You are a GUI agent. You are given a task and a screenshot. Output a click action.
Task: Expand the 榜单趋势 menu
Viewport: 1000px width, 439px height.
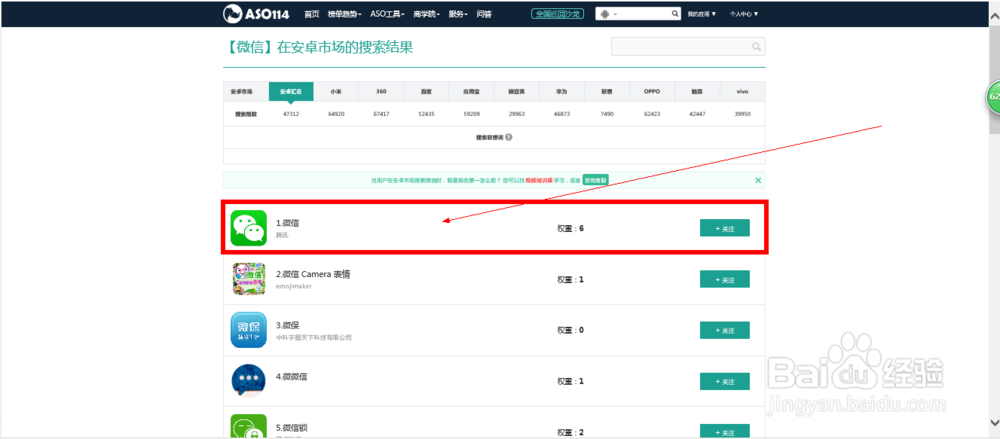[x=344, y=14]
